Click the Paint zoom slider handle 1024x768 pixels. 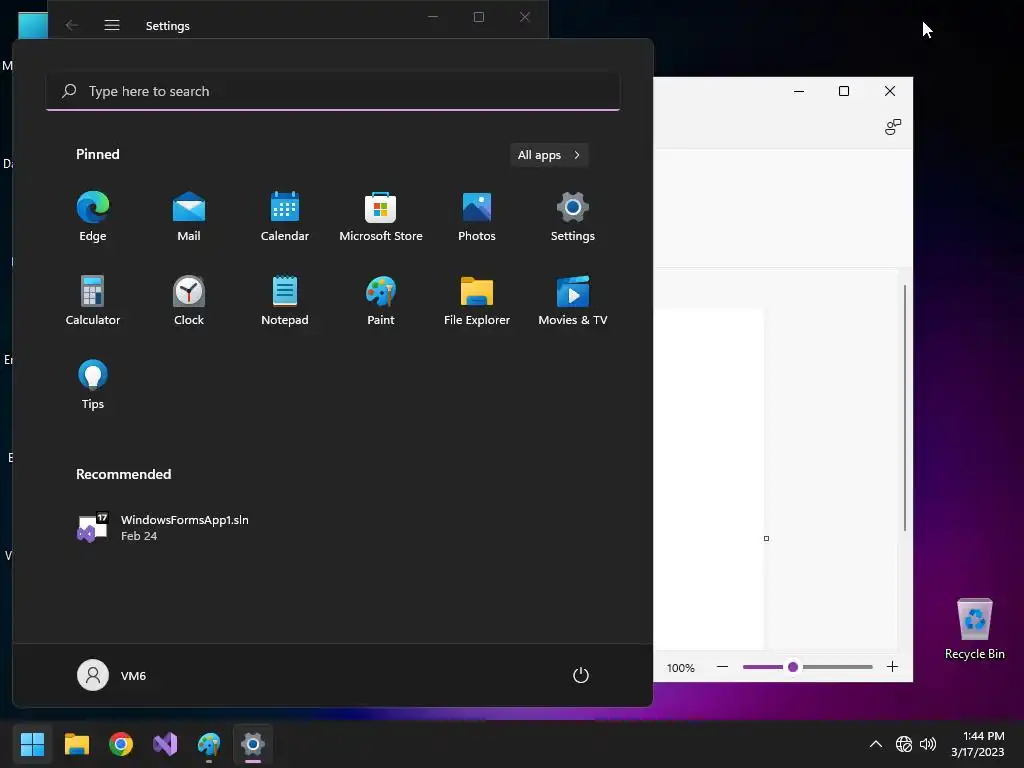[x=793, y=667]
